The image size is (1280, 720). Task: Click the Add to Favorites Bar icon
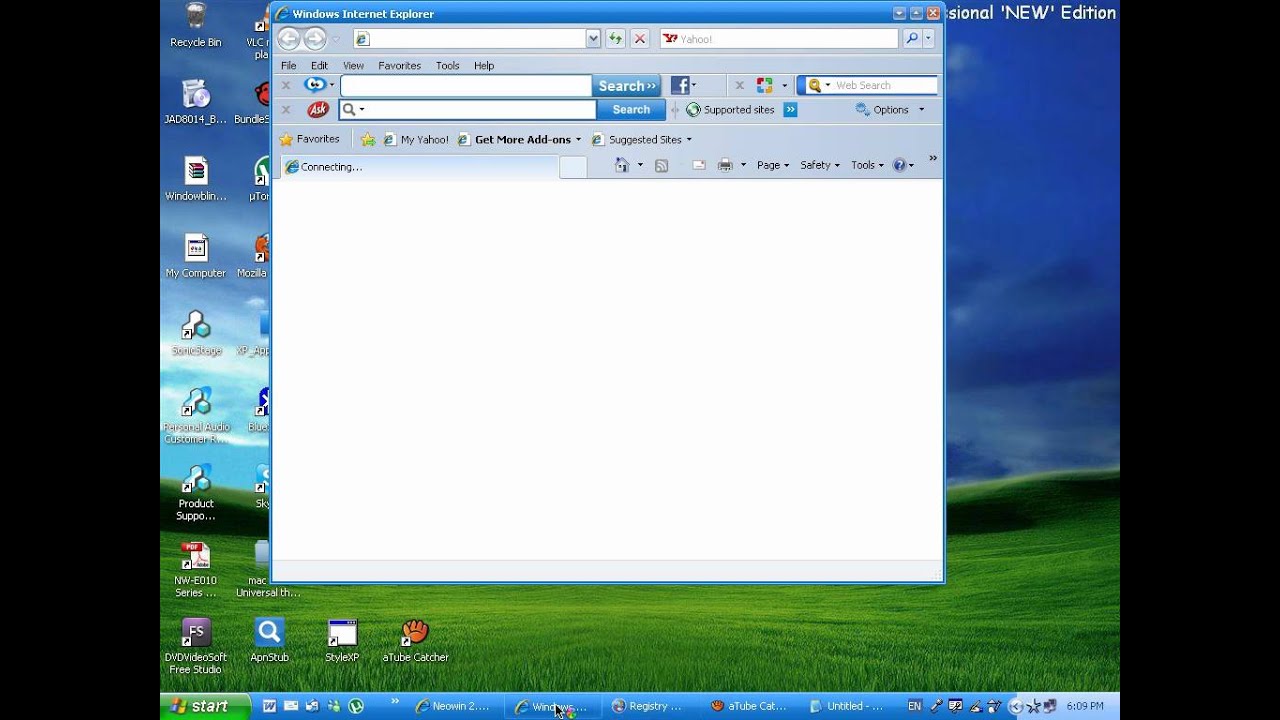pyautogui.click(x=368, y=140)
